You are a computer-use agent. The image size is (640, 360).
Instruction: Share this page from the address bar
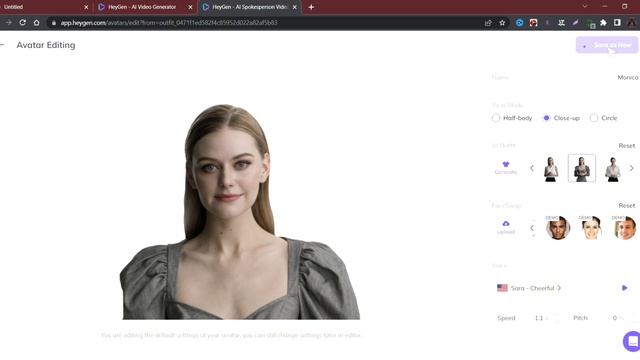pyautogui.click(x=488, y=23)
